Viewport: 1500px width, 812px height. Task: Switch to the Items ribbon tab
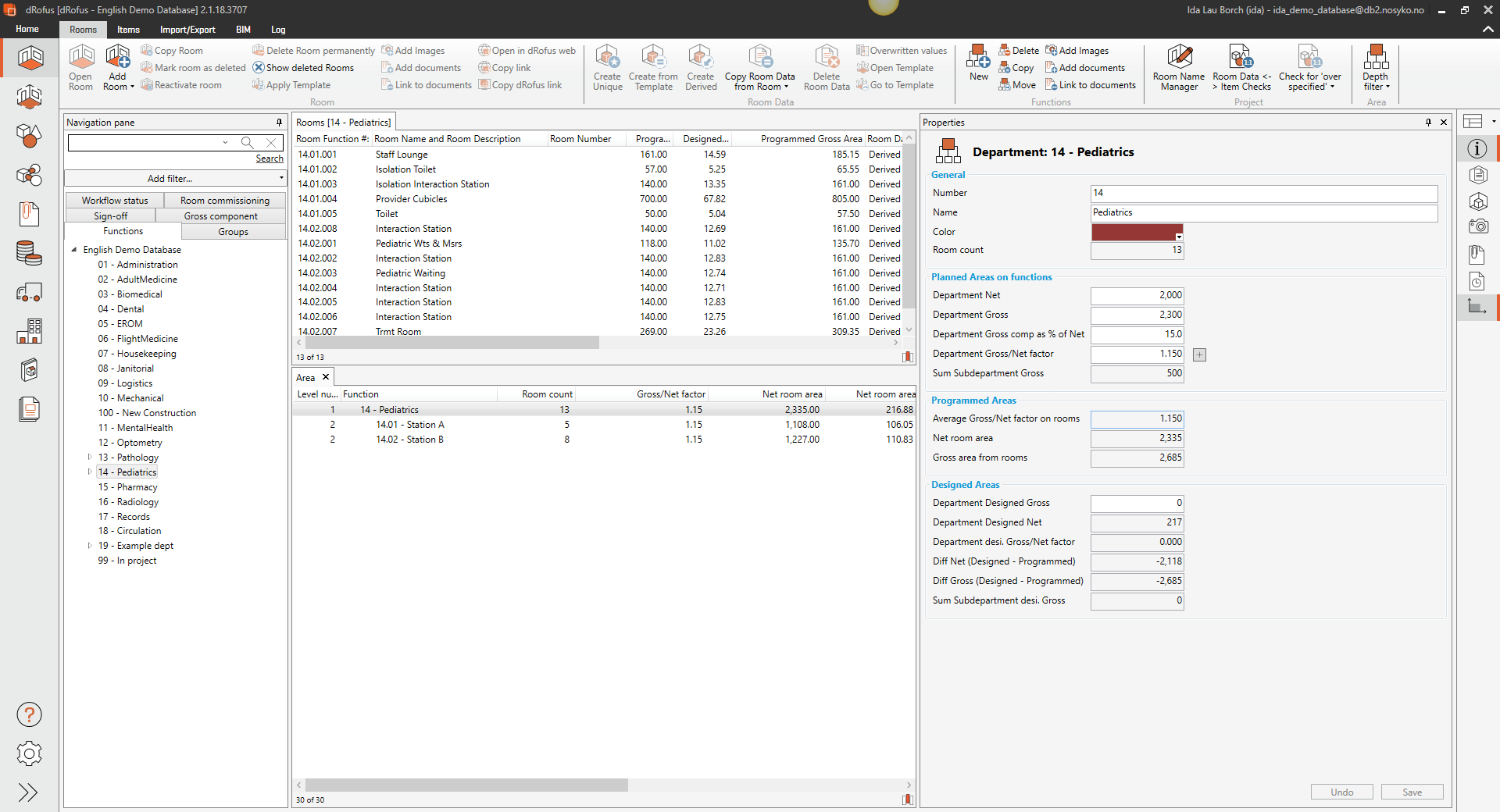pos(128,30)
